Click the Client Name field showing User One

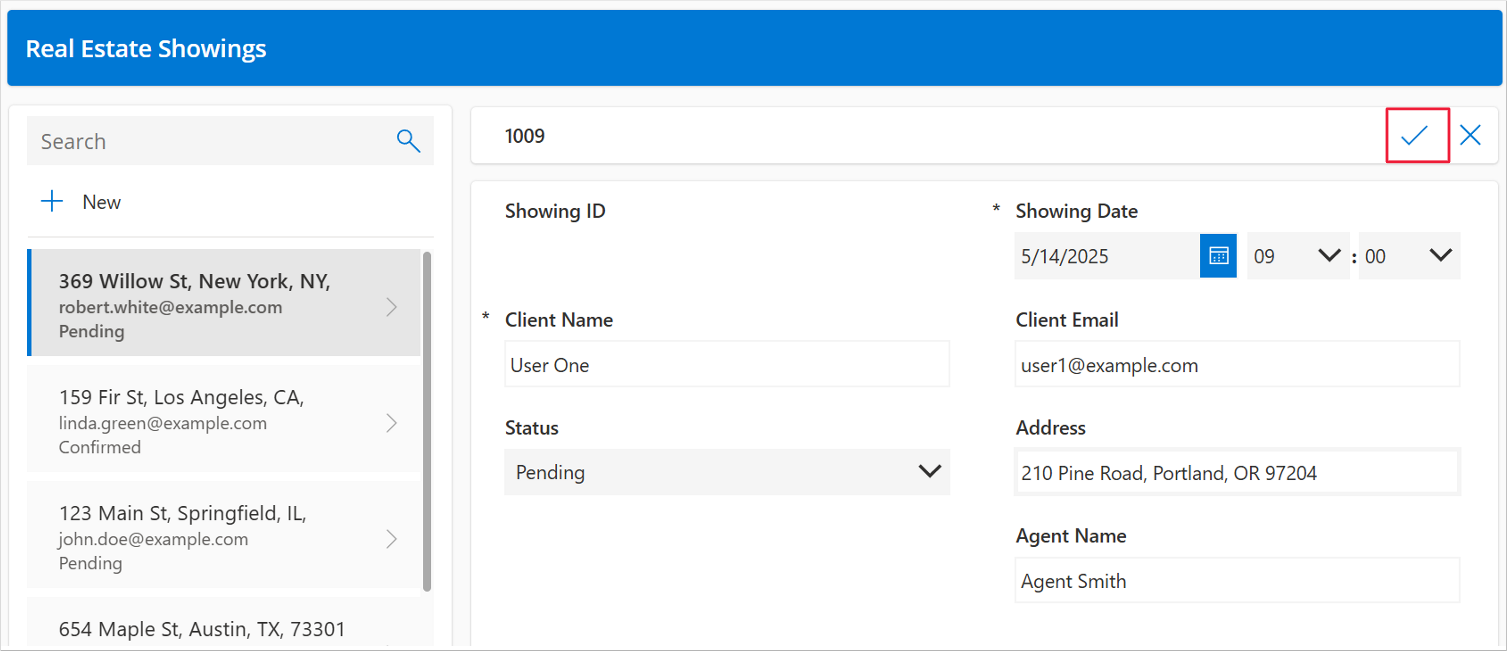pos(726,364)
